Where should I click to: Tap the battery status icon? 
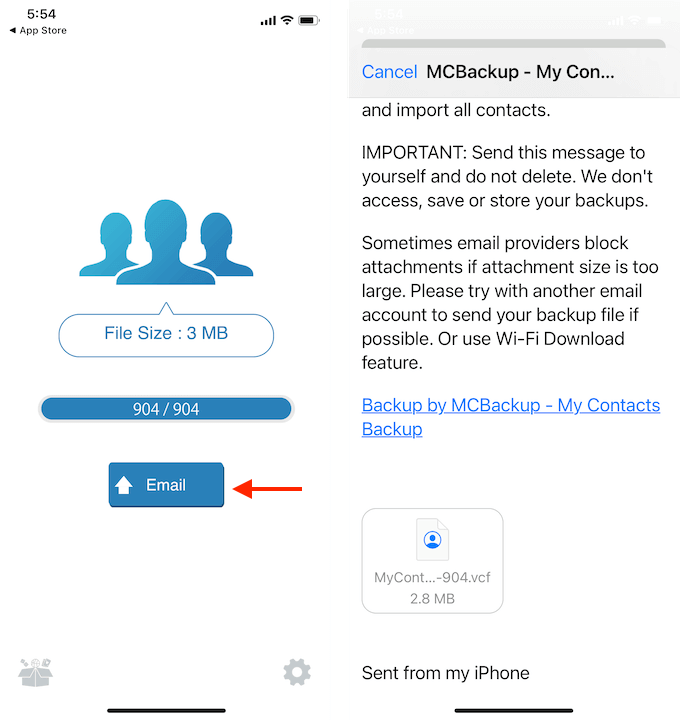[309, 20]
